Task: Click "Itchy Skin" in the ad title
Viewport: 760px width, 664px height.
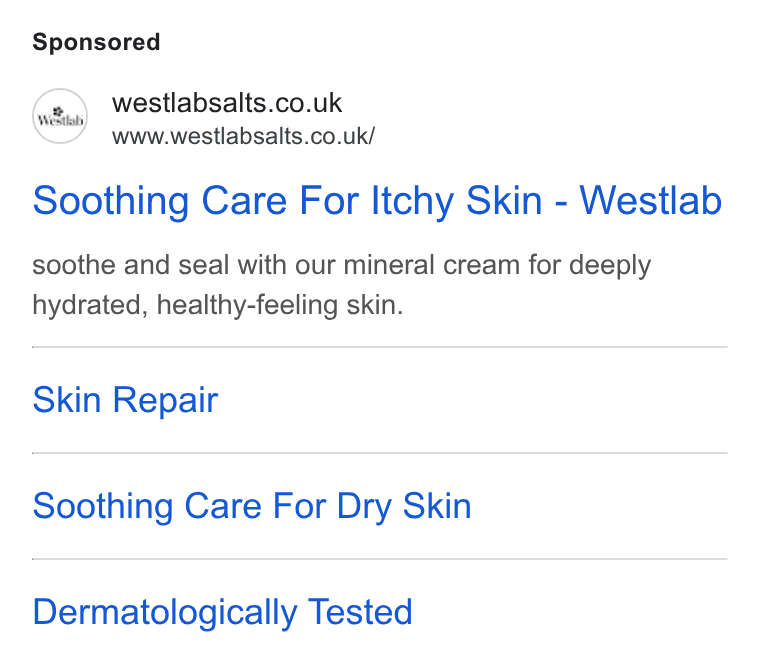Action: 456,202
